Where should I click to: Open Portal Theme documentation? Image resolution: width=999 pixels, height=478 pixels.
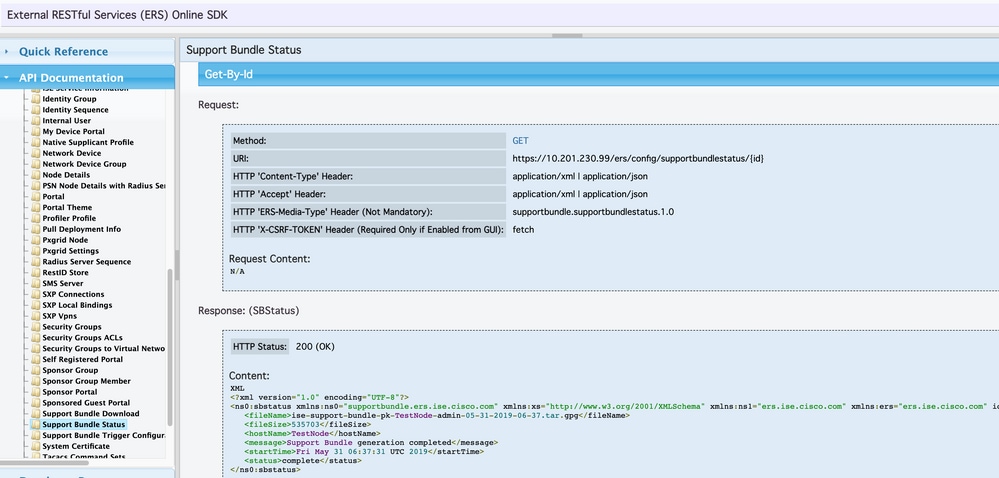(67, 207)
